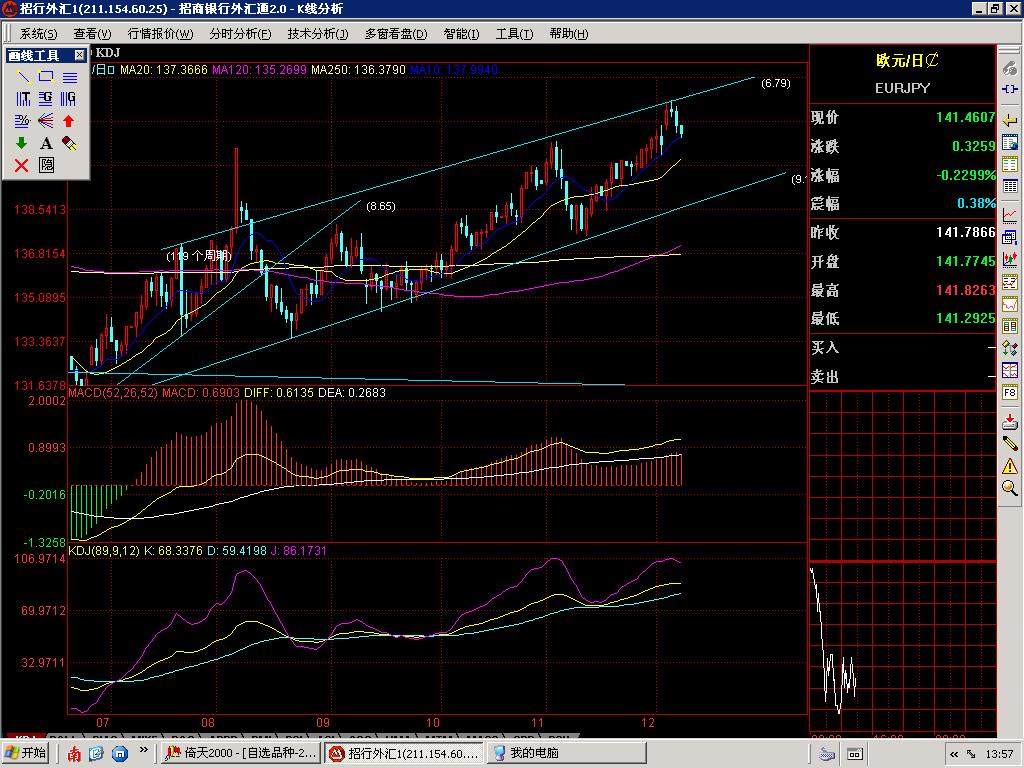Click the (6.79) channel line annotation
This screenshot has width=1024, height=768.
776,83
